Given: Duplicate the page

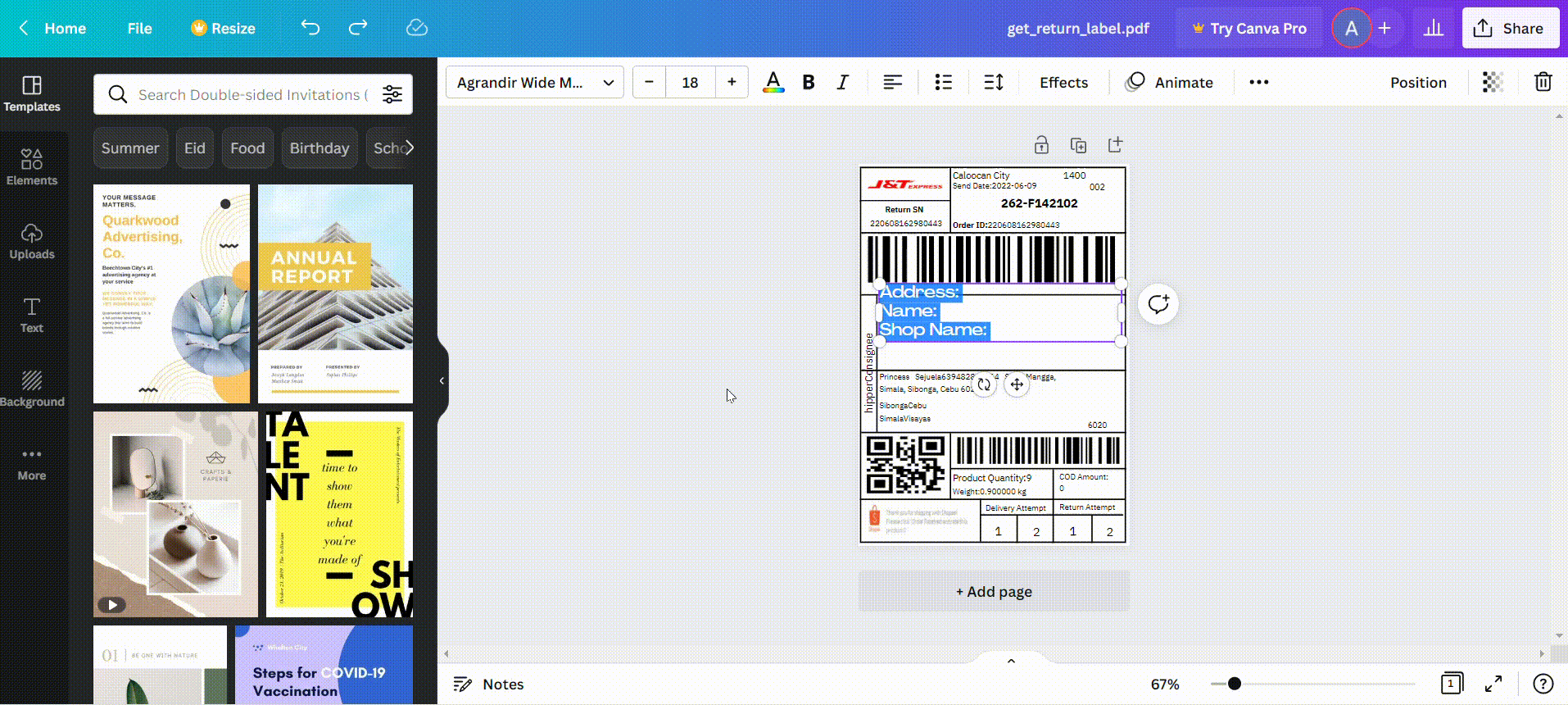Looking at the screenshot, I should [x=1078, y=145].
